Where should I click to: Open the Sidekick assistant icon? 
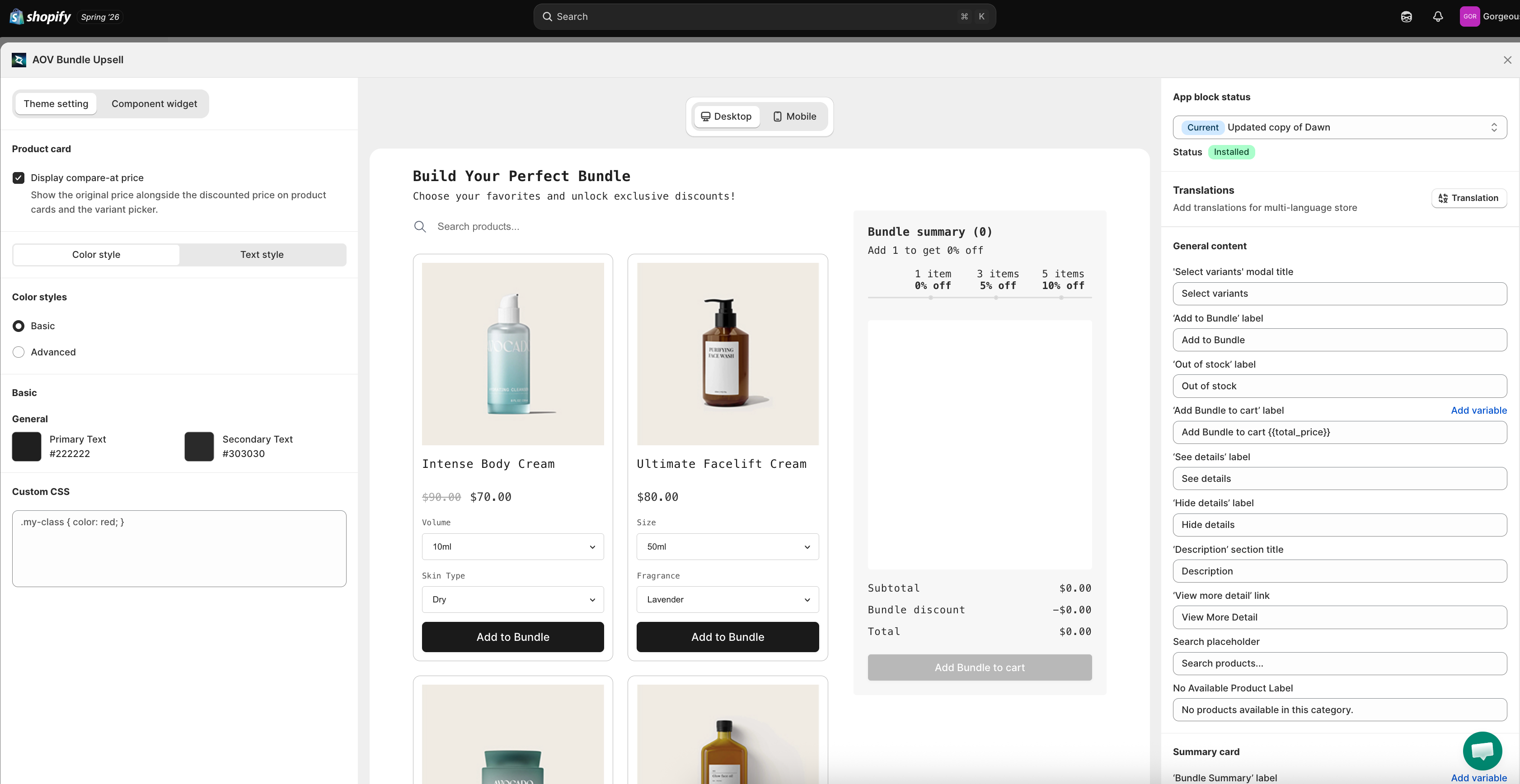coord(1406,17)
